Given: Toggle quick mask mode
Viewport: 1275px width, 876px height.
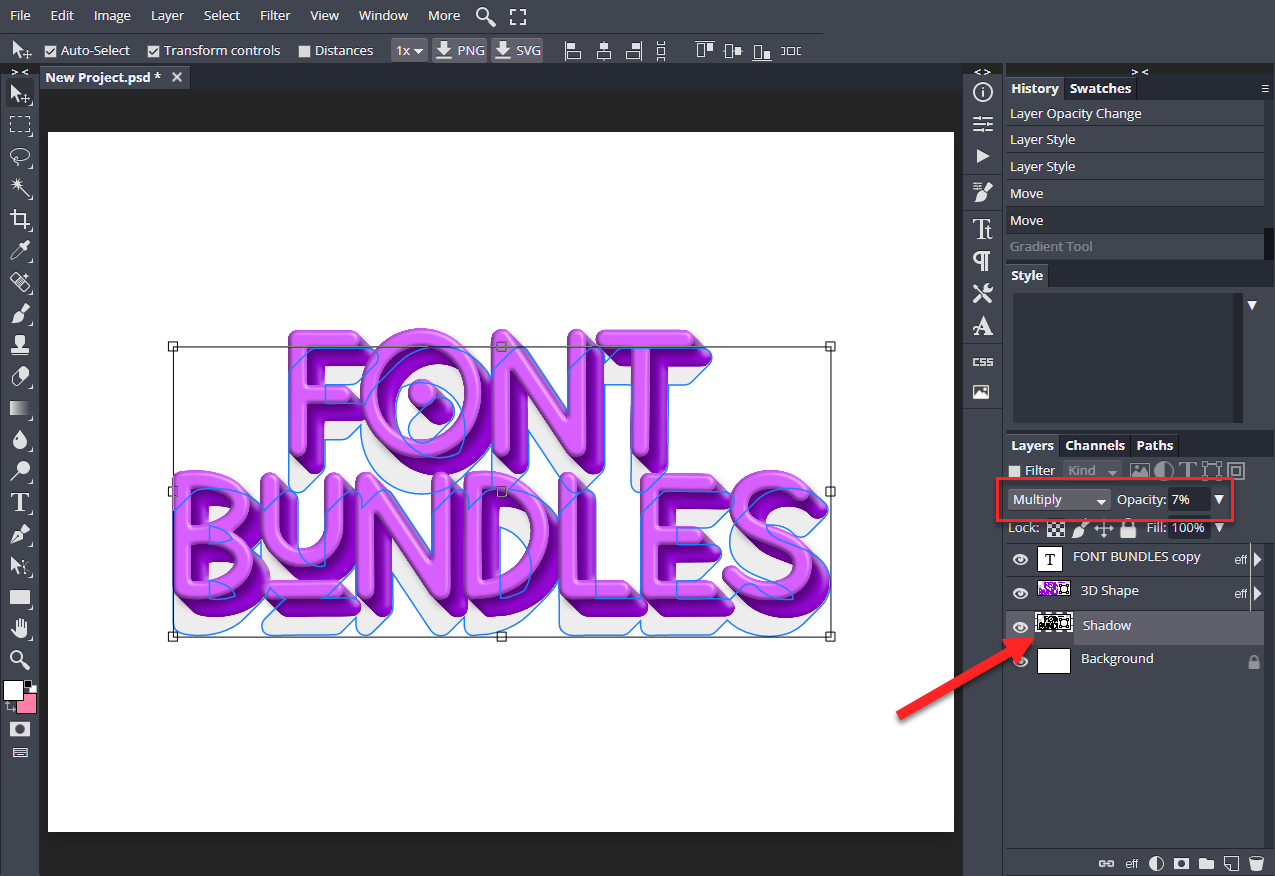Looking at the screenshot, I should (x=19, y=729).
